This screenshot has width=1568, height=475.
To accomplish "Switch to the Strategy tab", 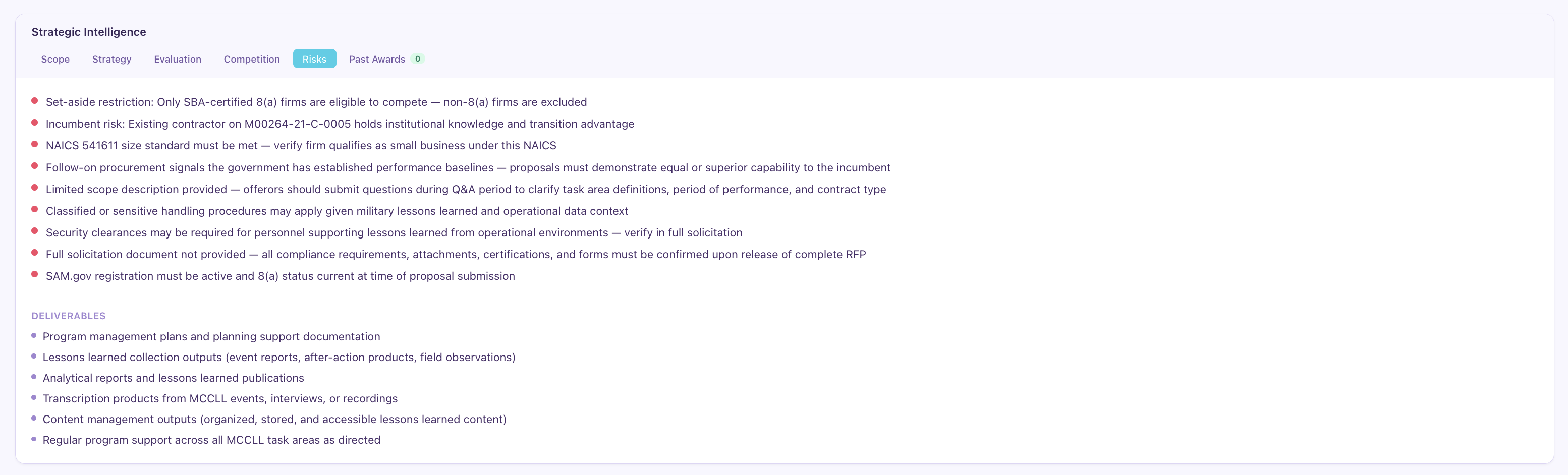I will [111, 59].
